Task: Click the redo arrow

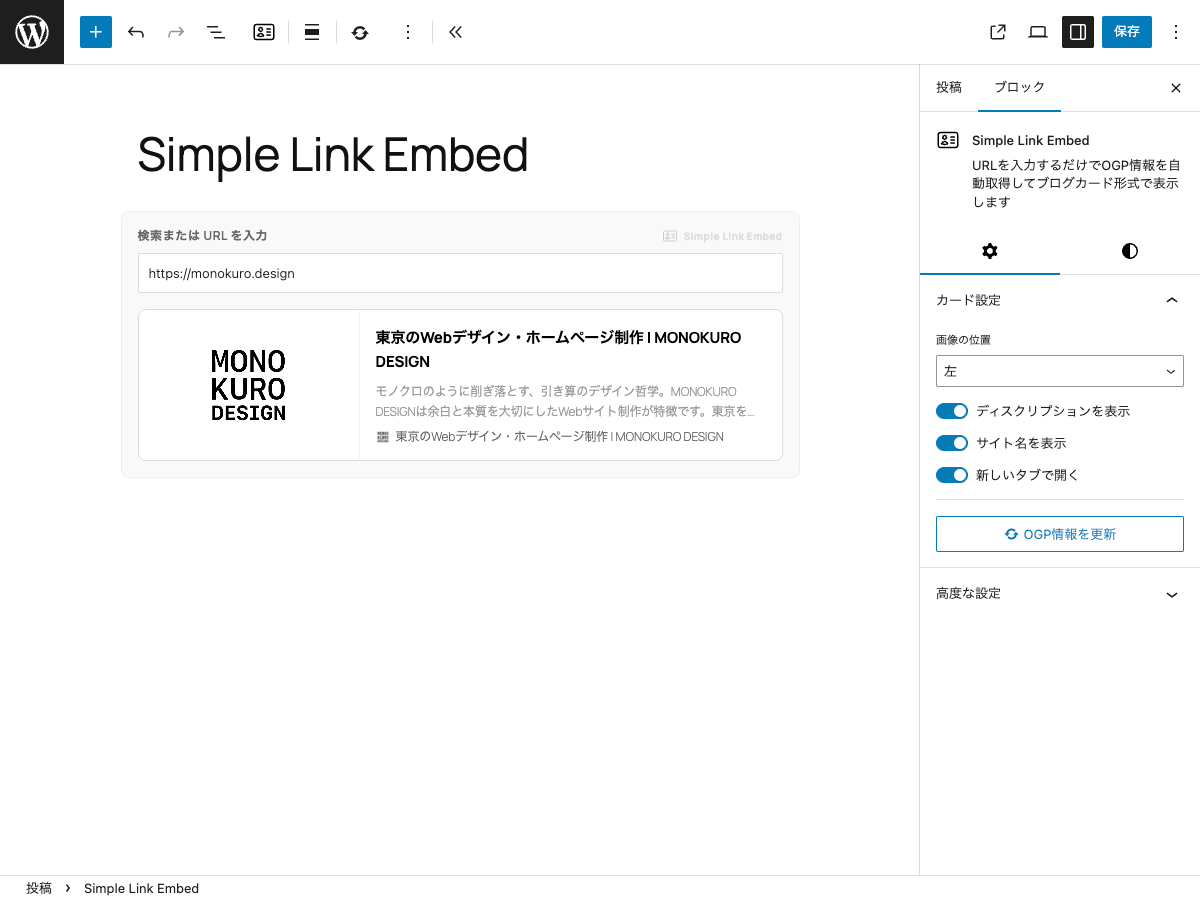Action: click(x=176, y=32)
